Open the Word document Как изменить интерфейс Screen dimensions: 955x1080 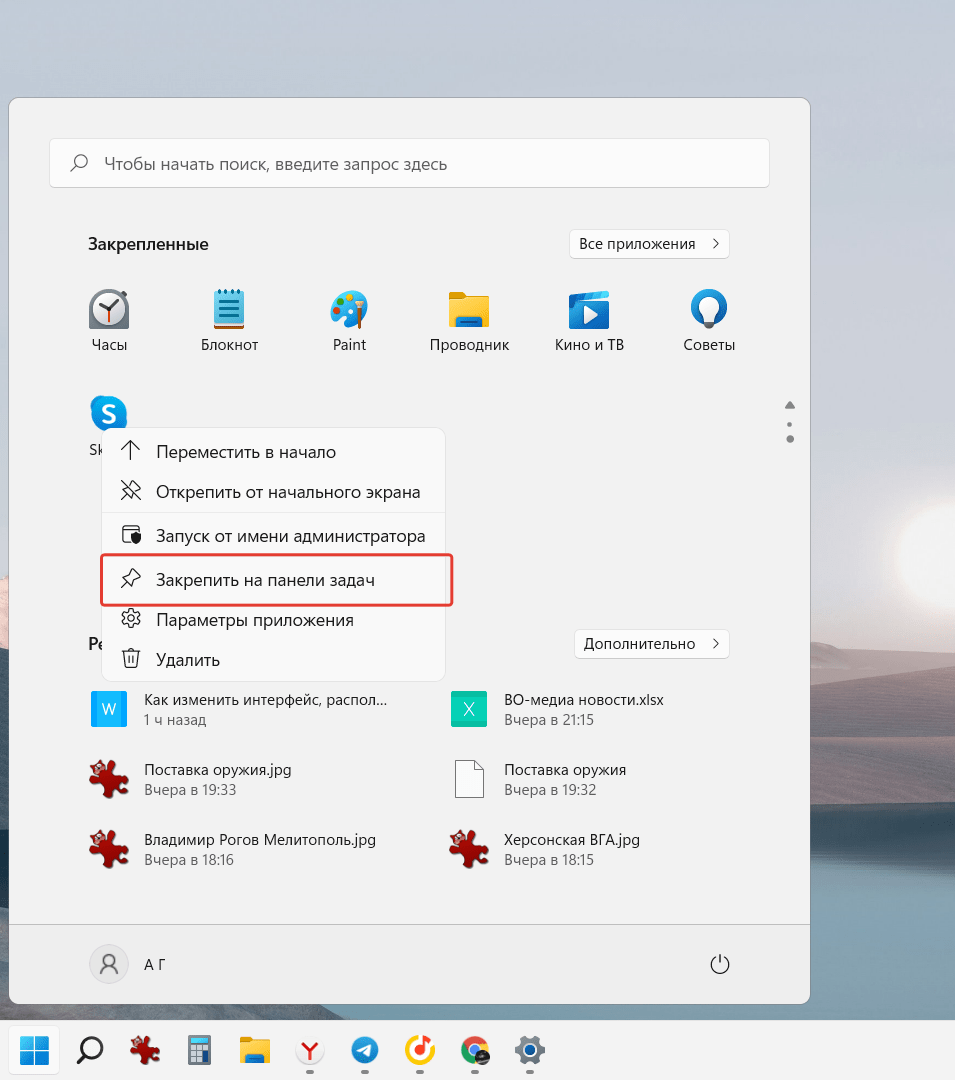[241, 709]
